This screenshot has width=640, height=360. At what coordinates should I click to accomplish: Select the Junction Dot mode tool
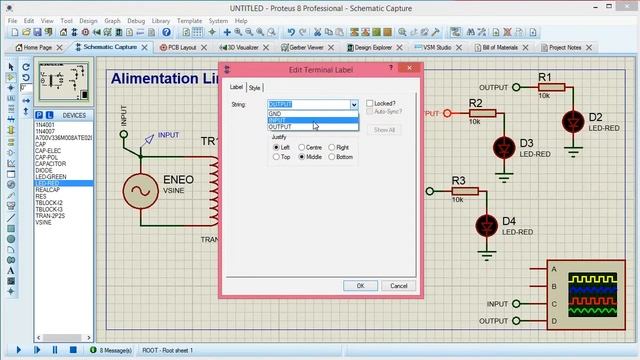[x=11, y=88]
